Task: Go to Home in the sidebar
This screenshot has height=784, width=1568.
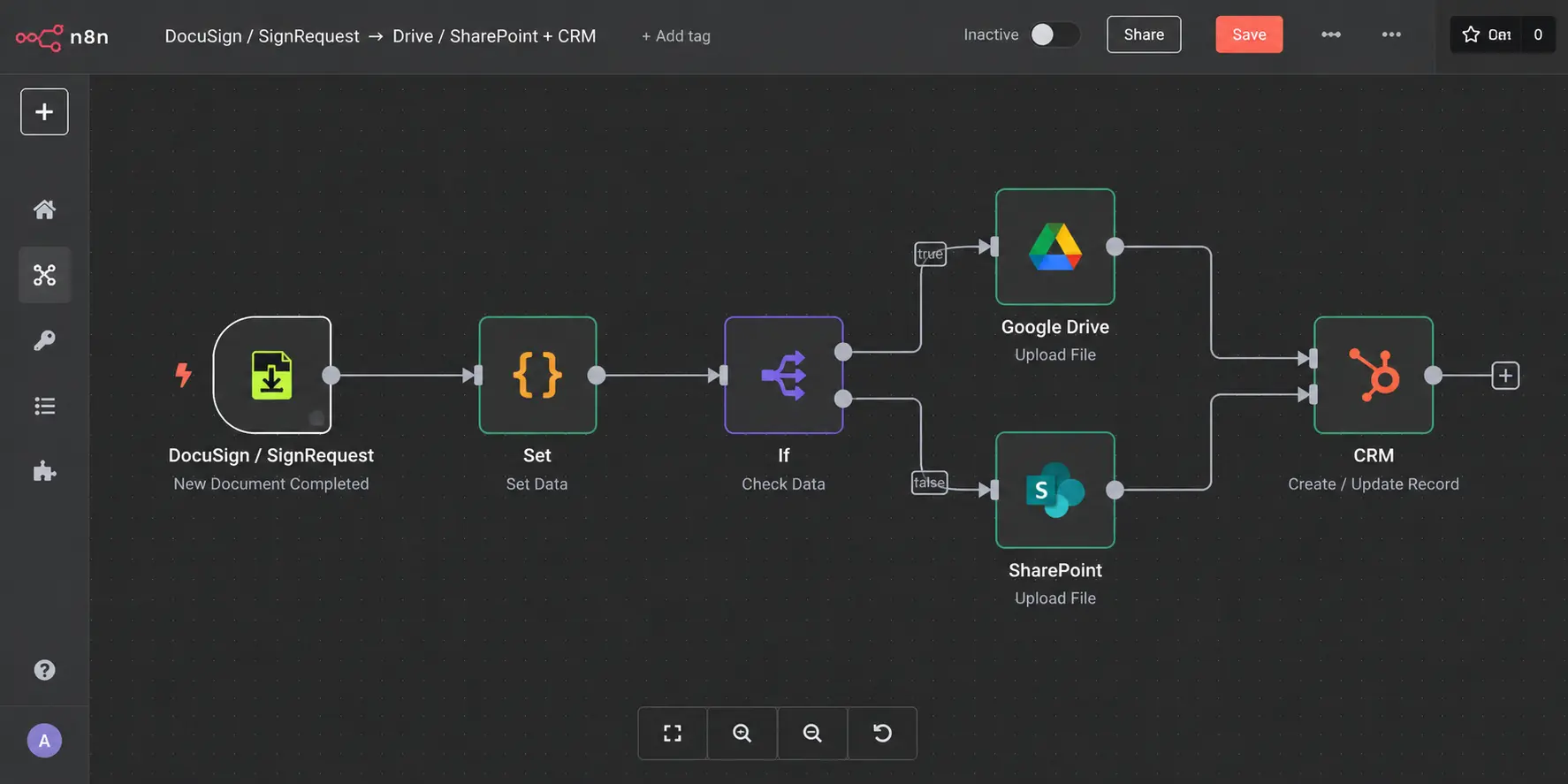Action: click(x=44, y=209)
